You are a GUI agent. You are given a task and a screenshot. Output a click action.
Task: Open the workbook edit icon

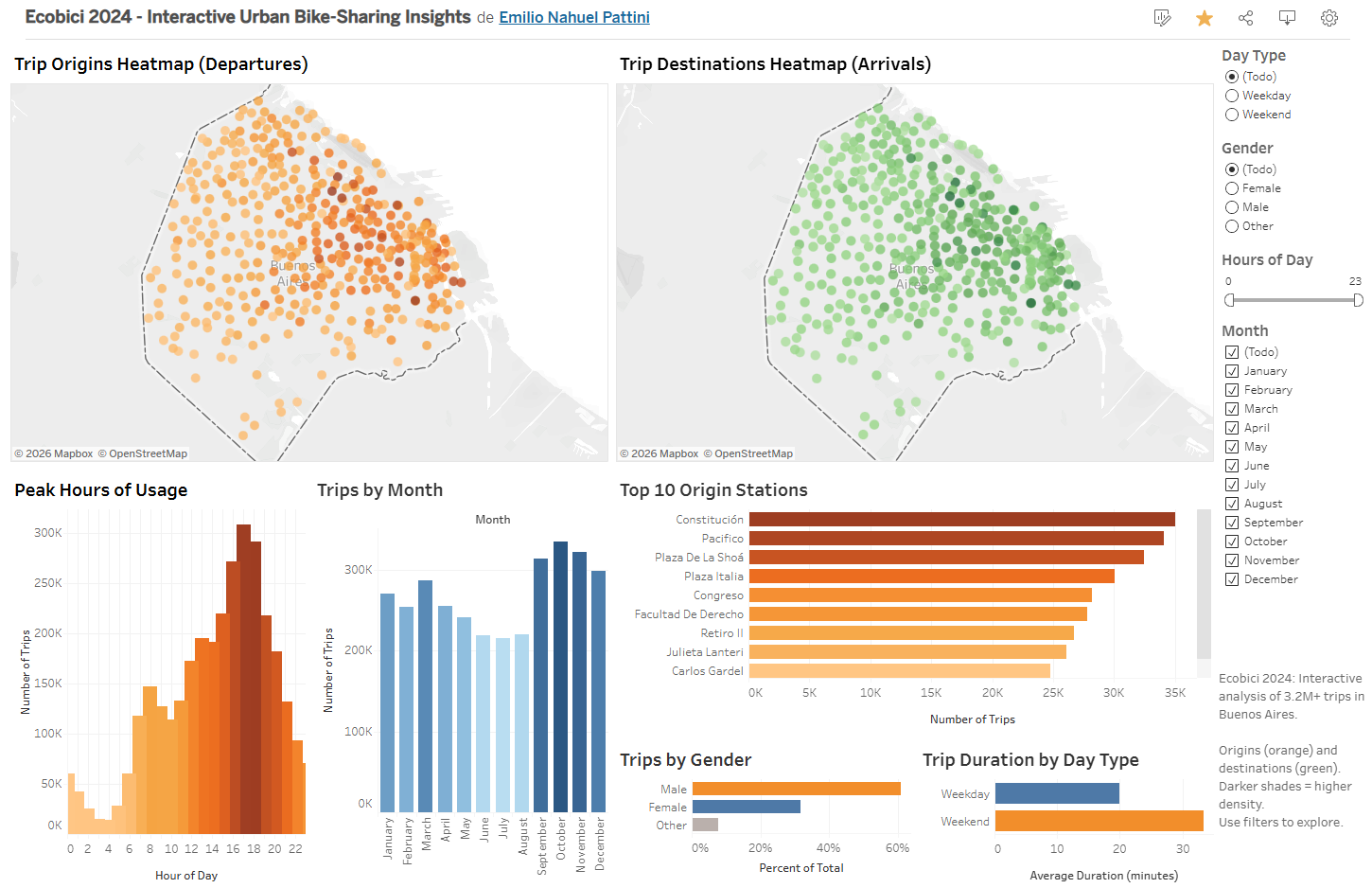point(1162,17)
